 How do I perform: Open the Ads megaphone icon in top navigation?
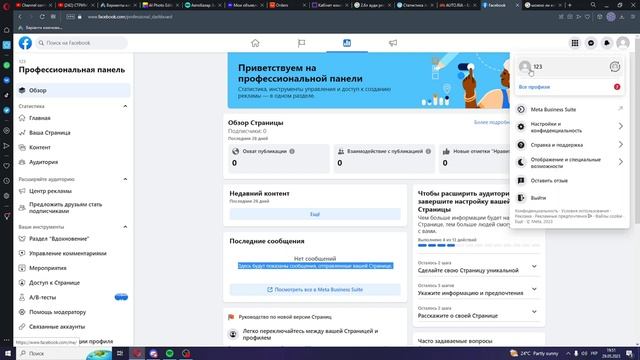point(393,43)
